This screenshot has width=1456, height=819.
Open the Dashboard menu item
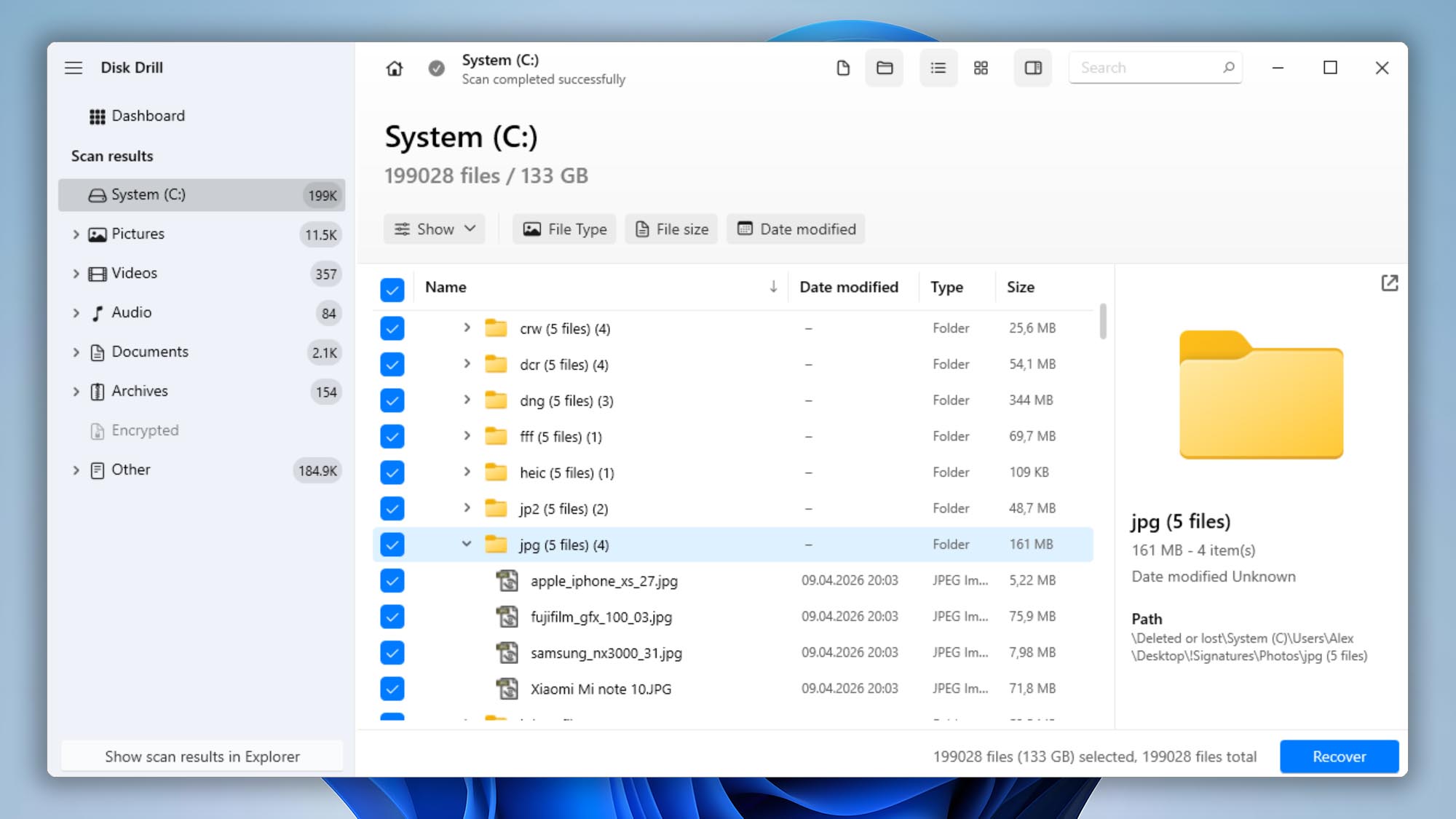[x=148, y=116]
